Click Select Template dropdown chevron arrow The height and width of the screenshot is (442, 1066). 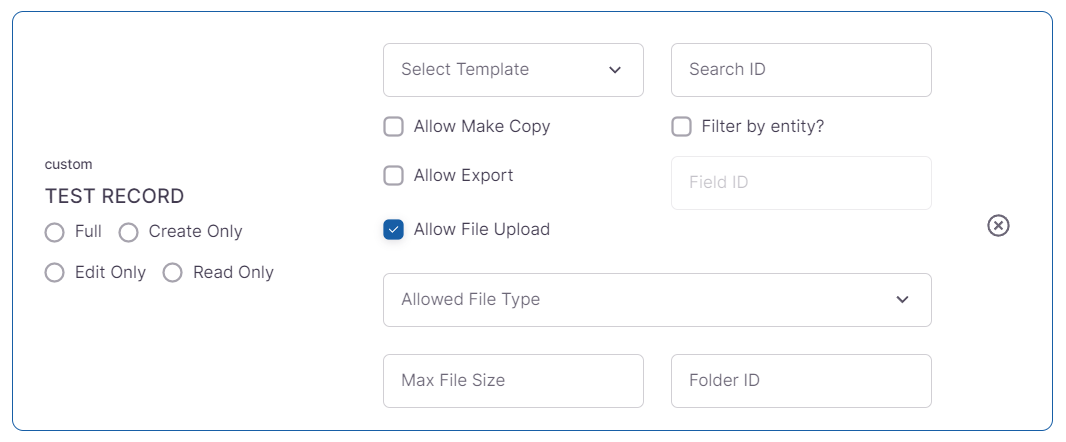[614, 70]
